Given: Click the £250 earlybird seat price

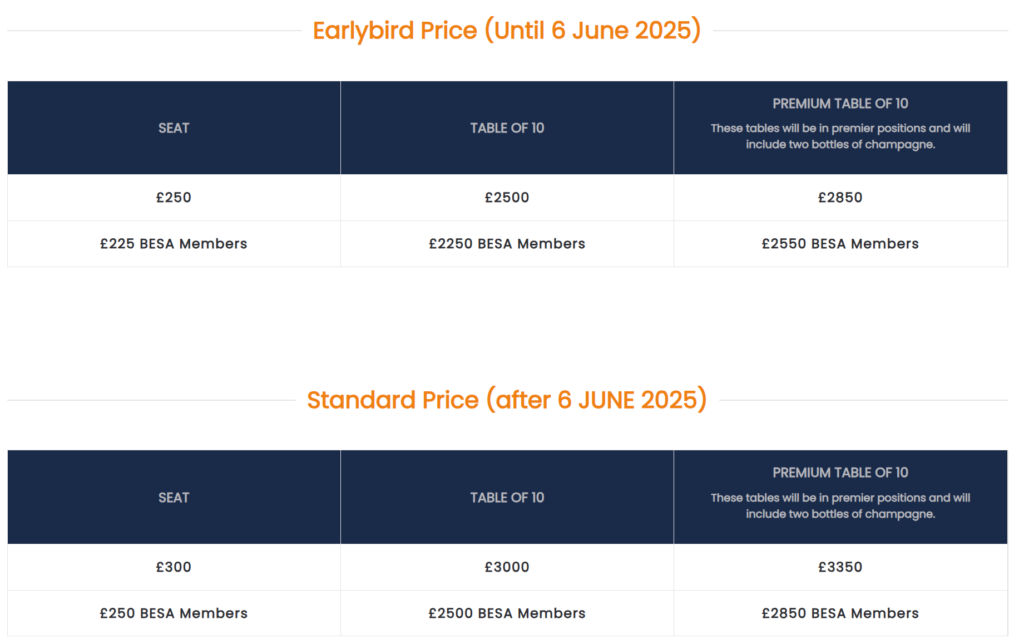Looking at the screenshot, I should [173, 198].
